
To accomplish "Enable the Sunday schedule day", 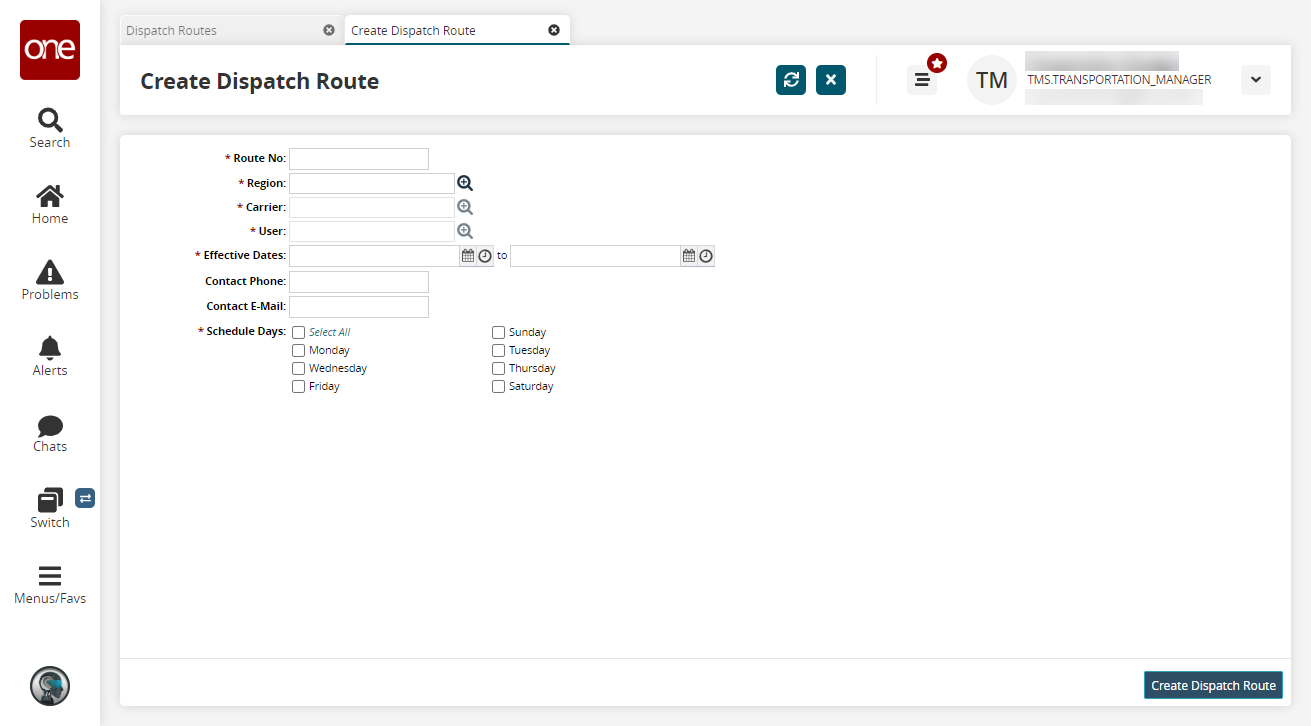I will (498, 332).
